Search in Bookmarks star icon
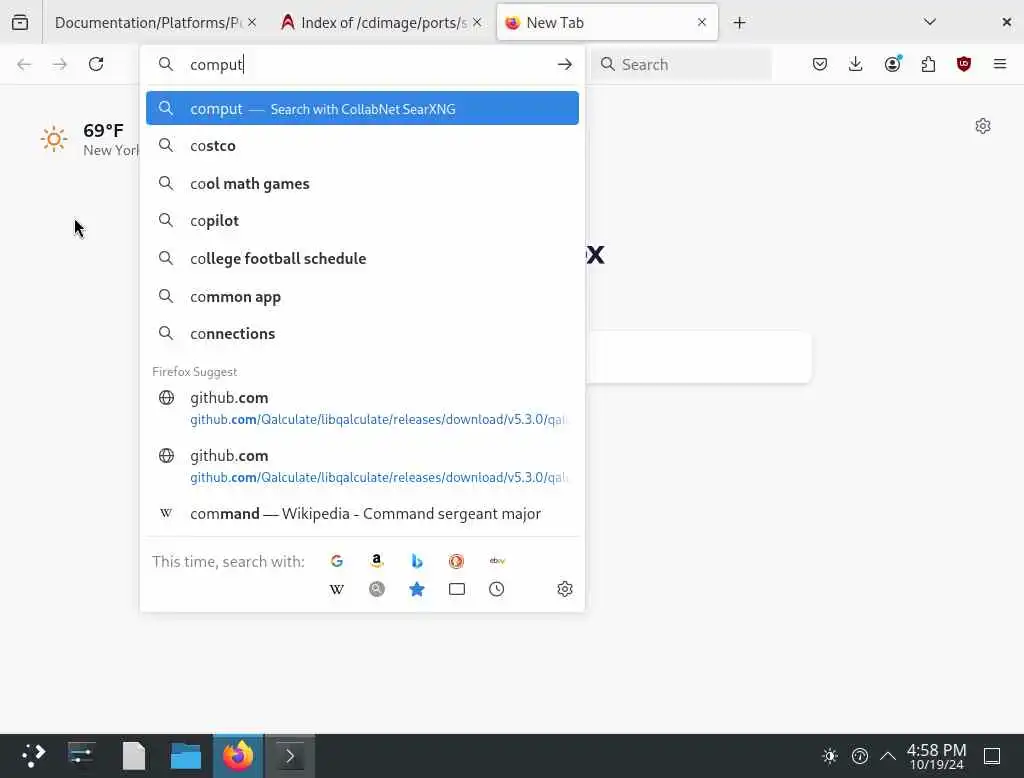Viewport: 1024px width, 778px height. point(417,589)
